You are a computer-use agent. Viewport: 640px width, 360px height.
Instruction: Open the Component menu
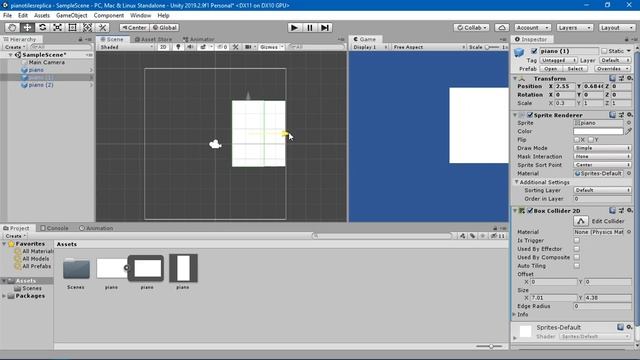point(109,16)
